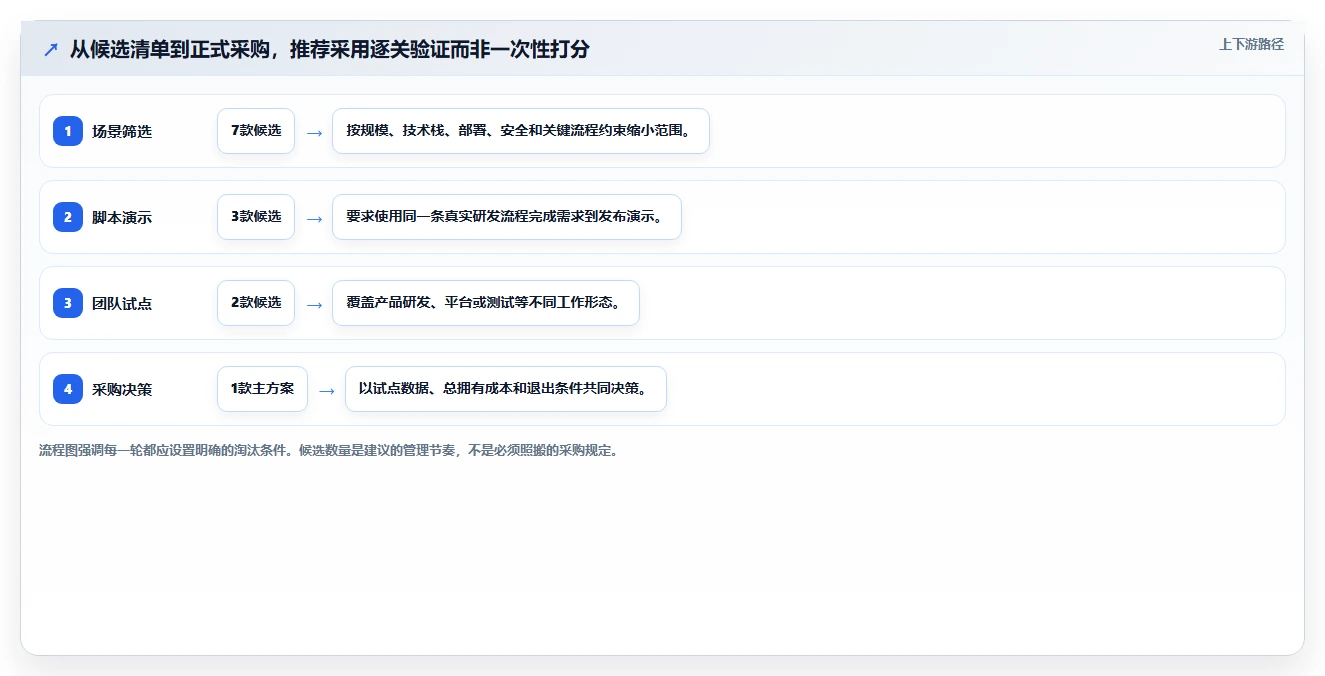1325x676 pixels.
Task: Click the arrow after 1款主方案
Action: (x=327, y=390)
